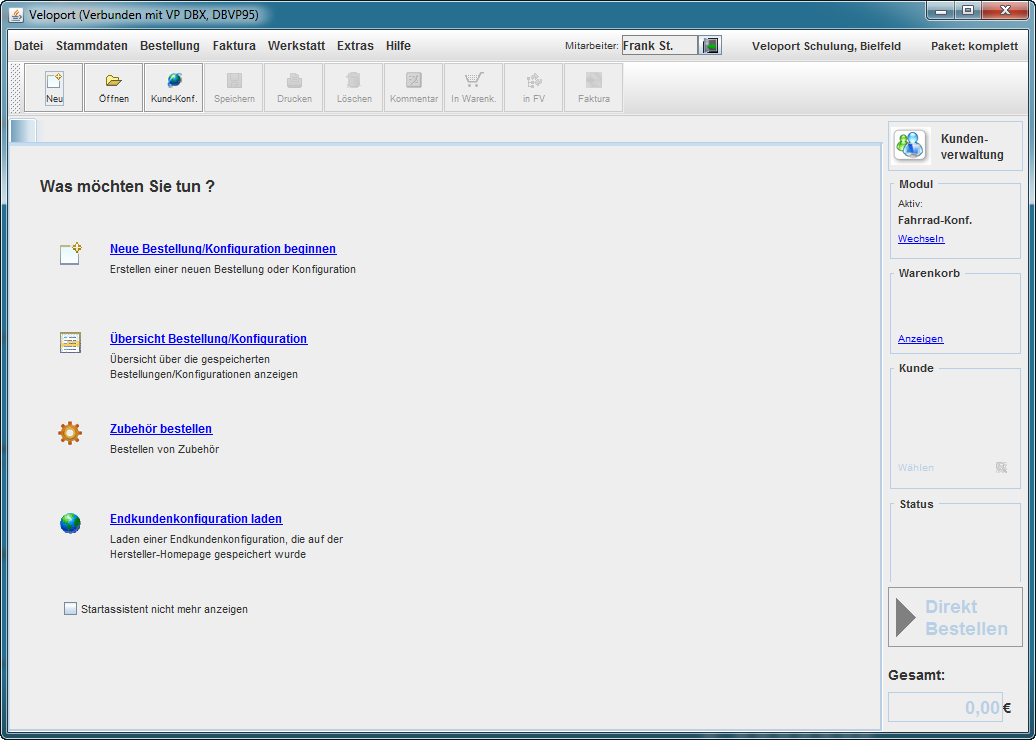Click the Kundenverwaltung users icon
This screenshot has width=1036, height=740.
click(911, 146)
